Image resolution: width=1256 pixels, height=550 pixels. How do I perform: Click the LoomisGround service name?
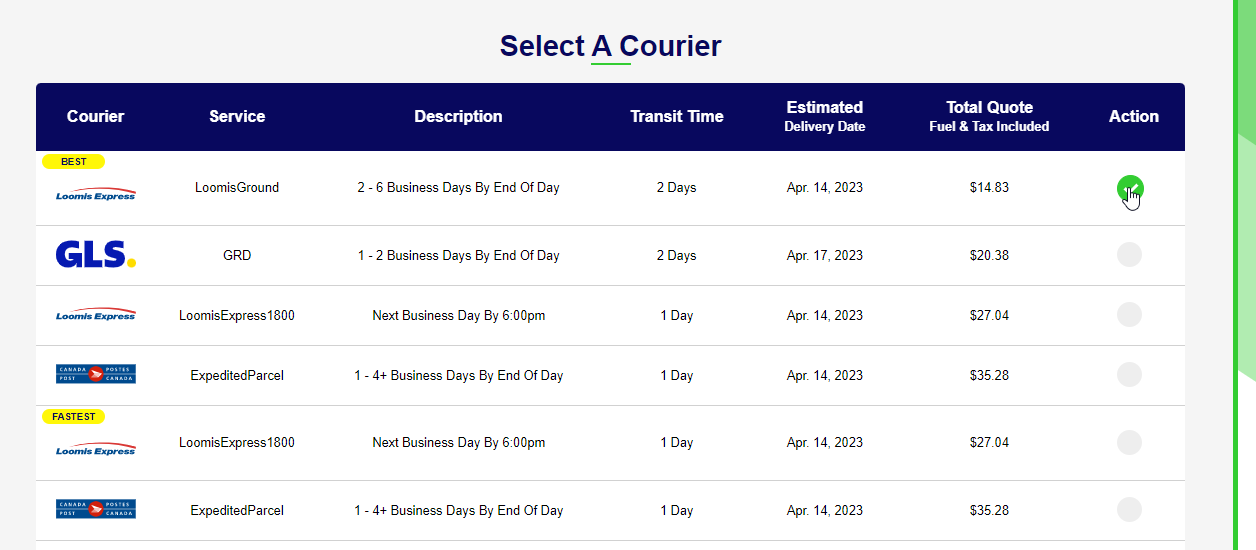pyautogui.click(x=237, y=187)
